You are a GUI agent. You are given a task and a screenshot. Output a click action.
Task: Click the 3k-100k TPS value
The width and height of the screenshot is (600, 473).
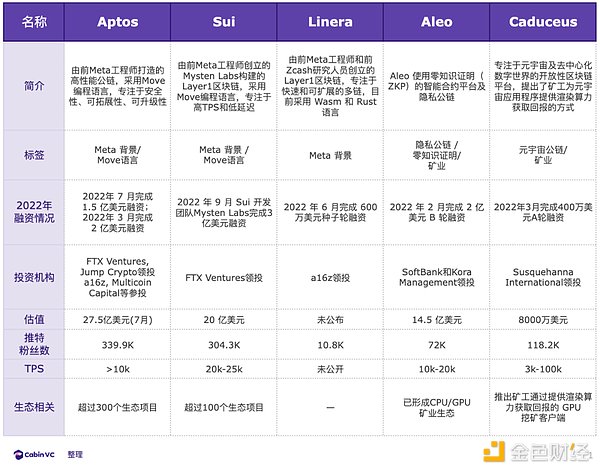coord(543,369)
